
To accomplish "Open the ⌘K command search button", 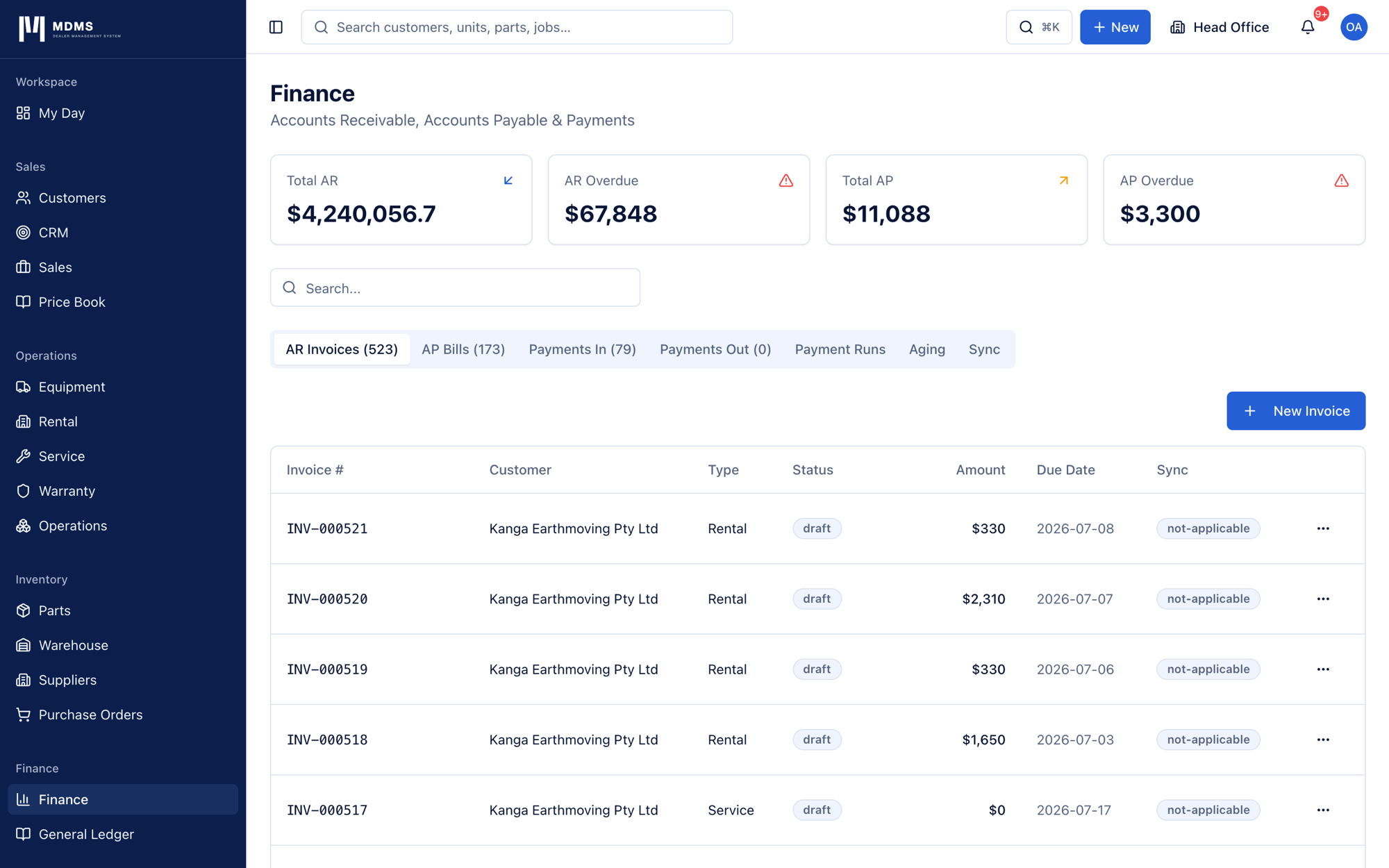I will pyautogui.click(x=1038, y=27).
